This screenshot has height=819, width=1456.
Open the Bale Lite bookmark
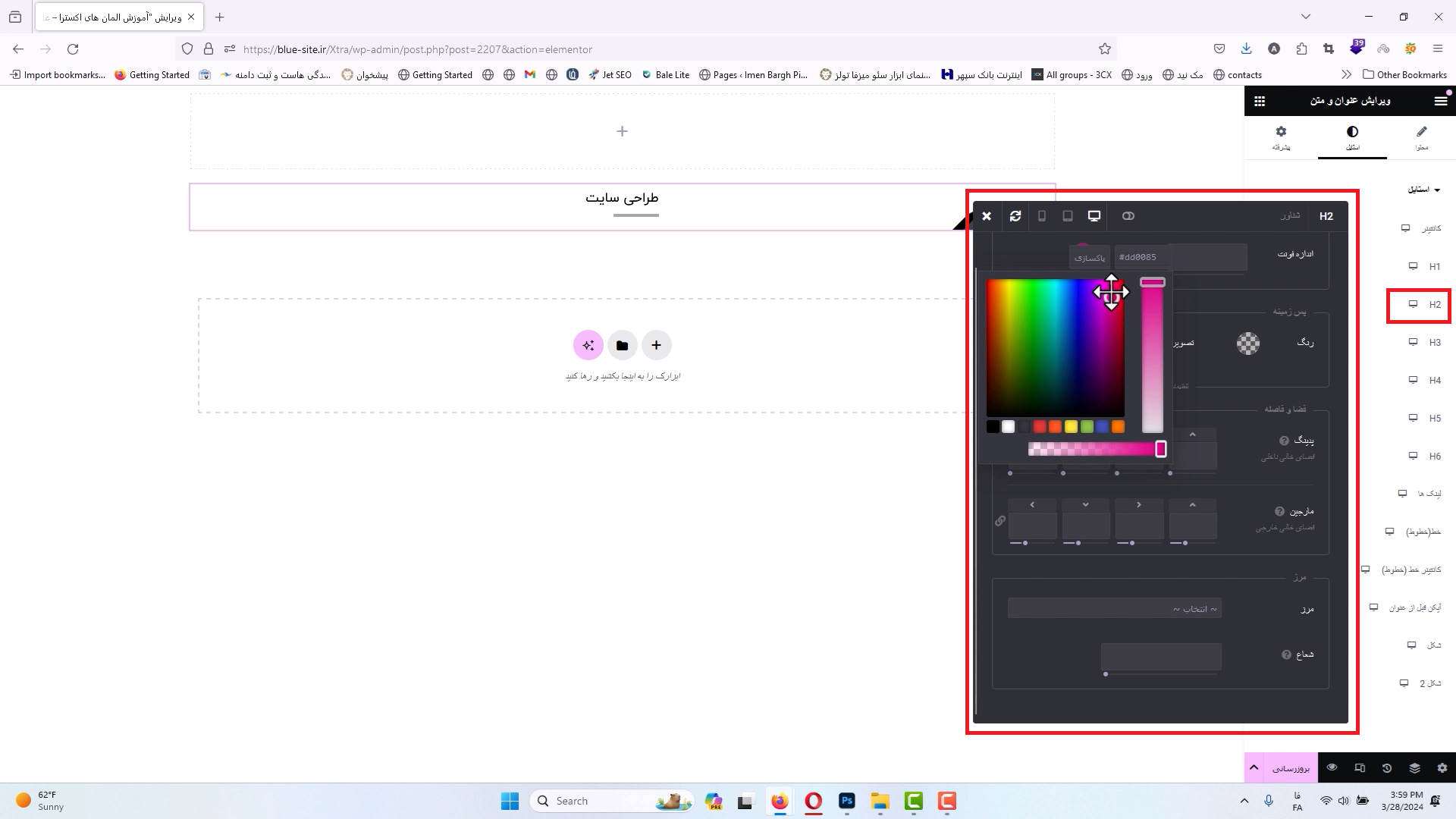coord(665,75)
